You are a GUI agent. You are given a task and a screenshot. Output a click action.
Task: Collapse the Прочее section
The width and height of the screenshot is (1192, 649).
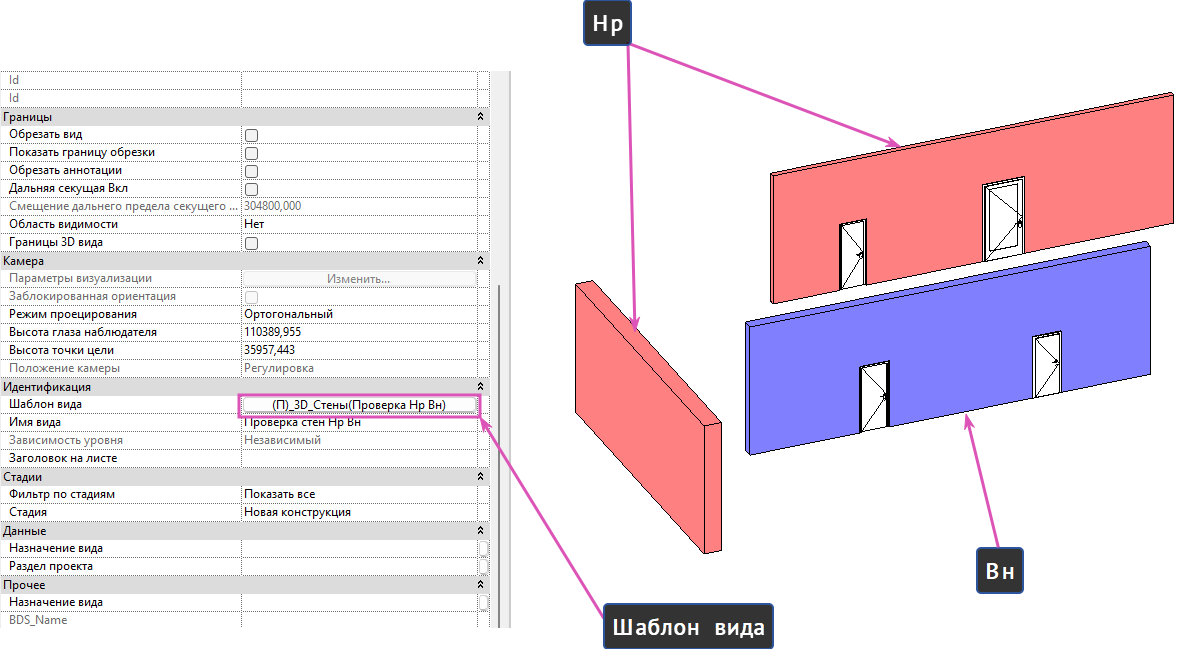tap(480, 584)
